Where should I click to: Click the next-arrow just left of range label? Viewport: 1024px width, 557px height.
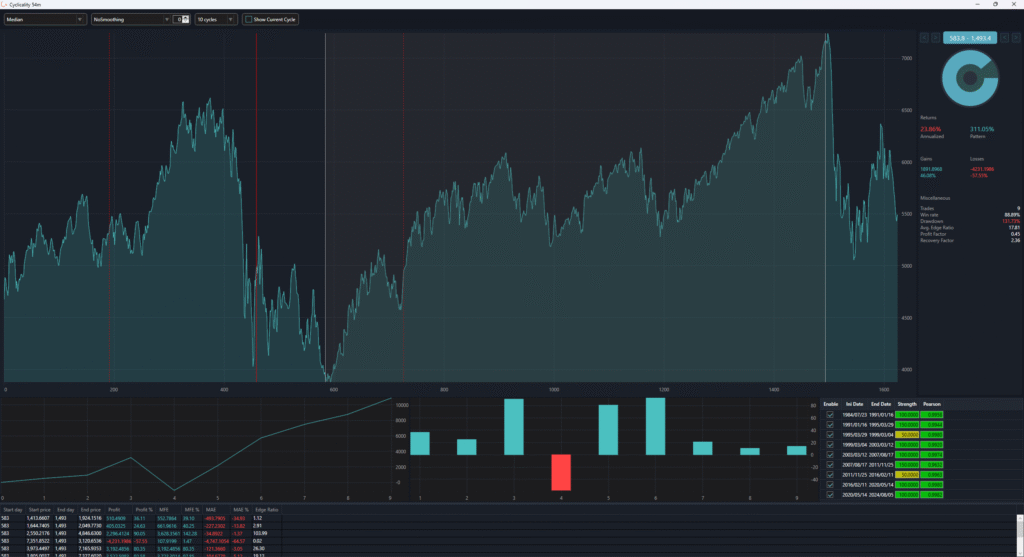click(x=934, y=38)
